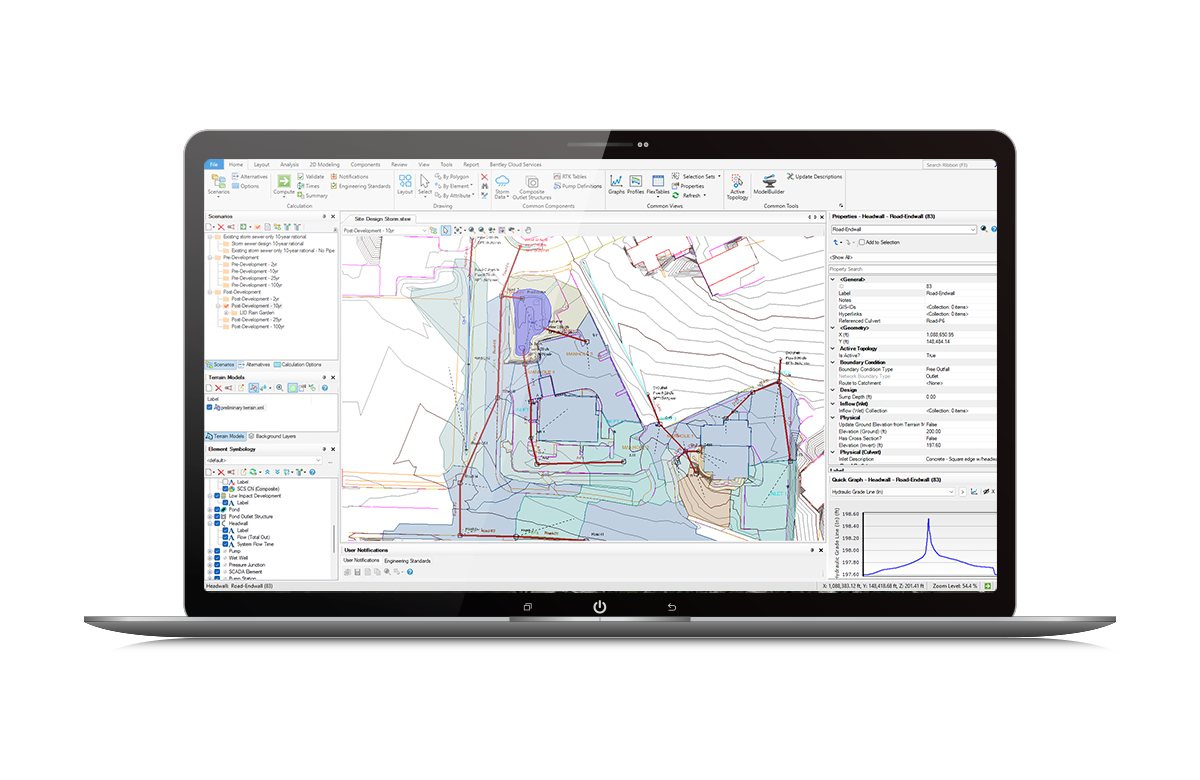
Task: Launch ModelBuilder from Common Tools
Action: pos(770,180)
